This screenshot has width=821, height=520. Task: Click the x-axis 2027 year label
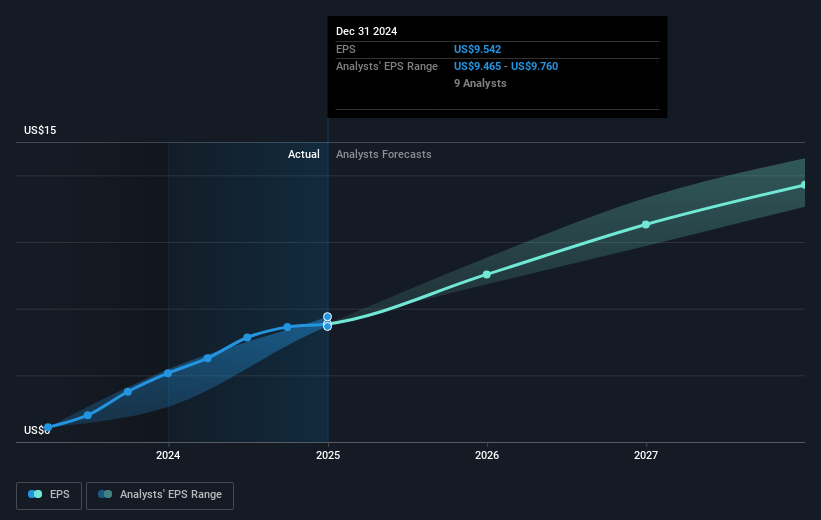(x=646, y=455)
